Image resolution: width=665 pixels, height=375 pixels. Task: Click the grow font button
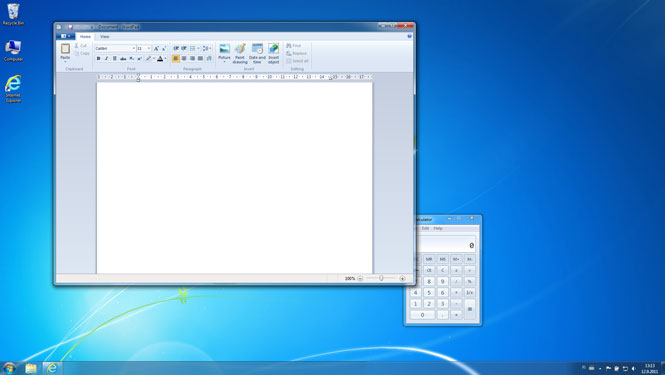[156, 48]
